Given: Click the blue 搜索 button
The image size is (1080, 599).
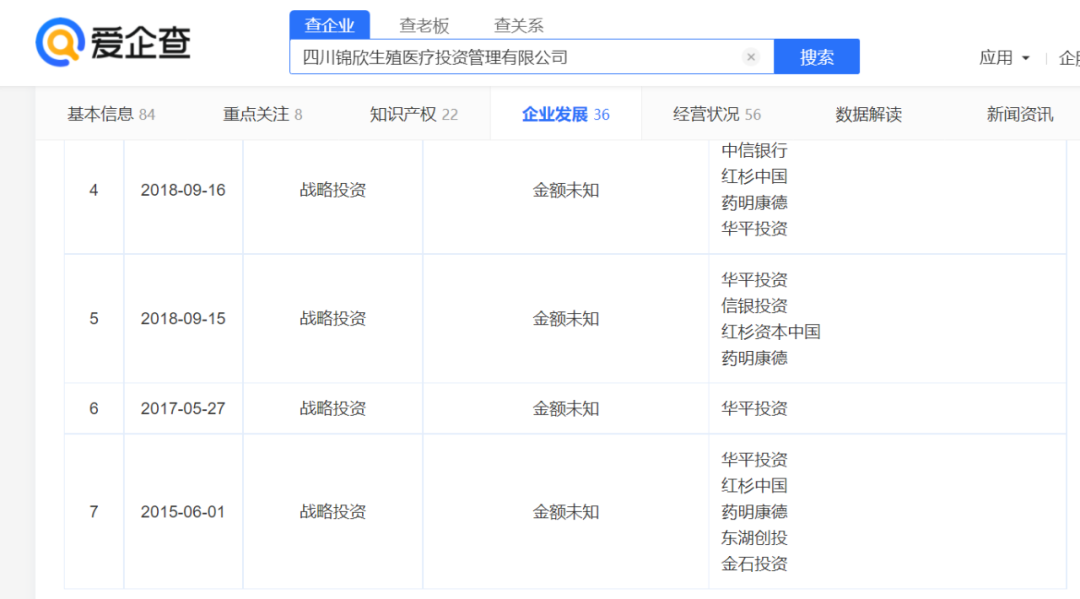Looking at the screenshot, I should click(x=817, y=57).
